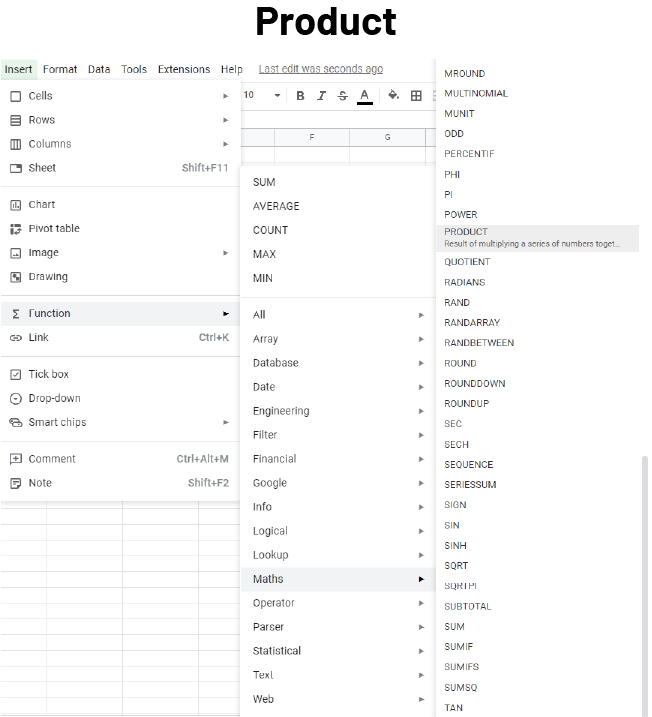Open the Format menu
This screenshot has height=717, width=652.
coord(60,70)
